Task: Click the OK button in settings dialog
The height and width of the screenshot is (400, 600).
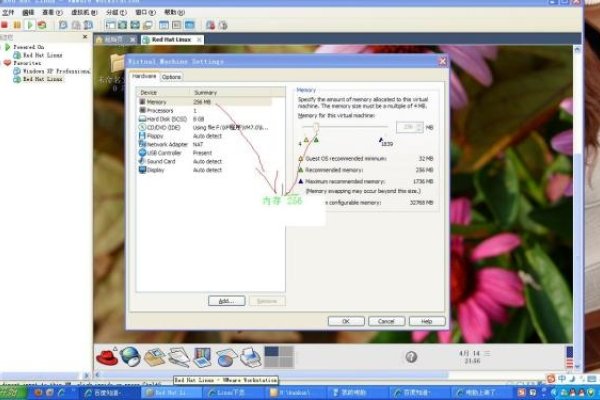Action: pos(346,321)
